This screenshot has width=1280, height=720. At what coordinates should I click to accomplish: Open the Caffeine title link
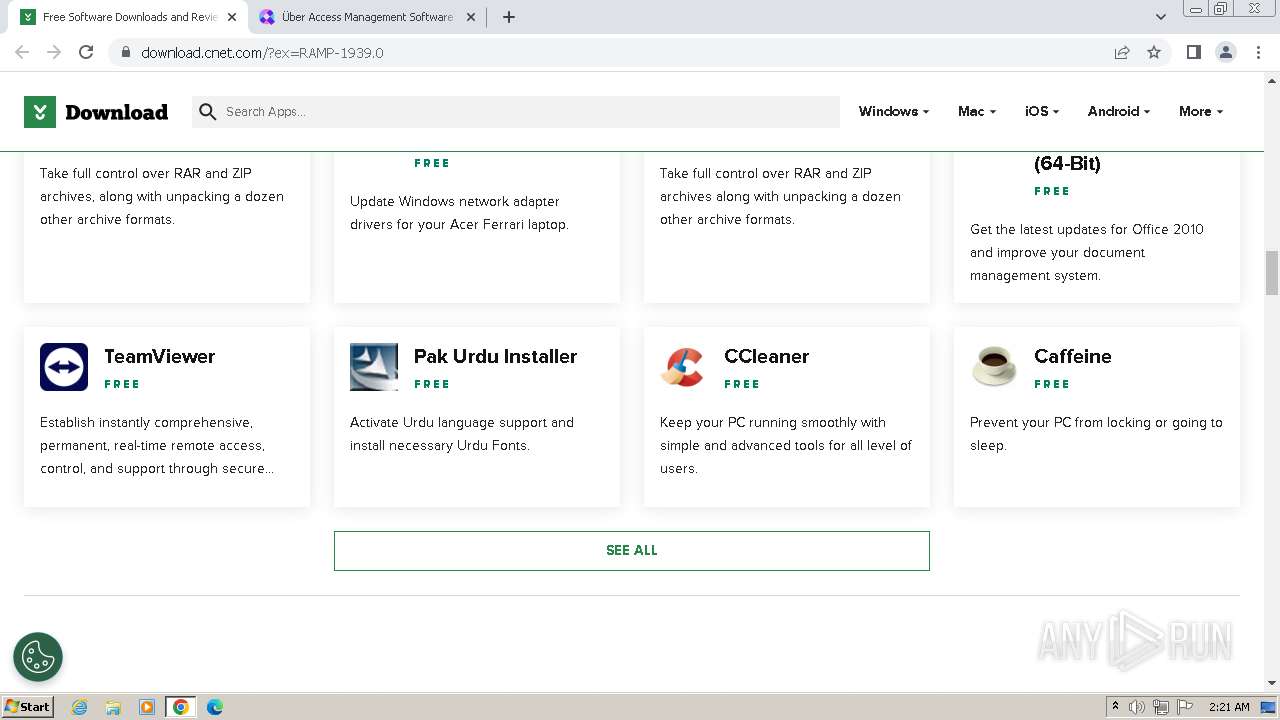(1072, 356)
